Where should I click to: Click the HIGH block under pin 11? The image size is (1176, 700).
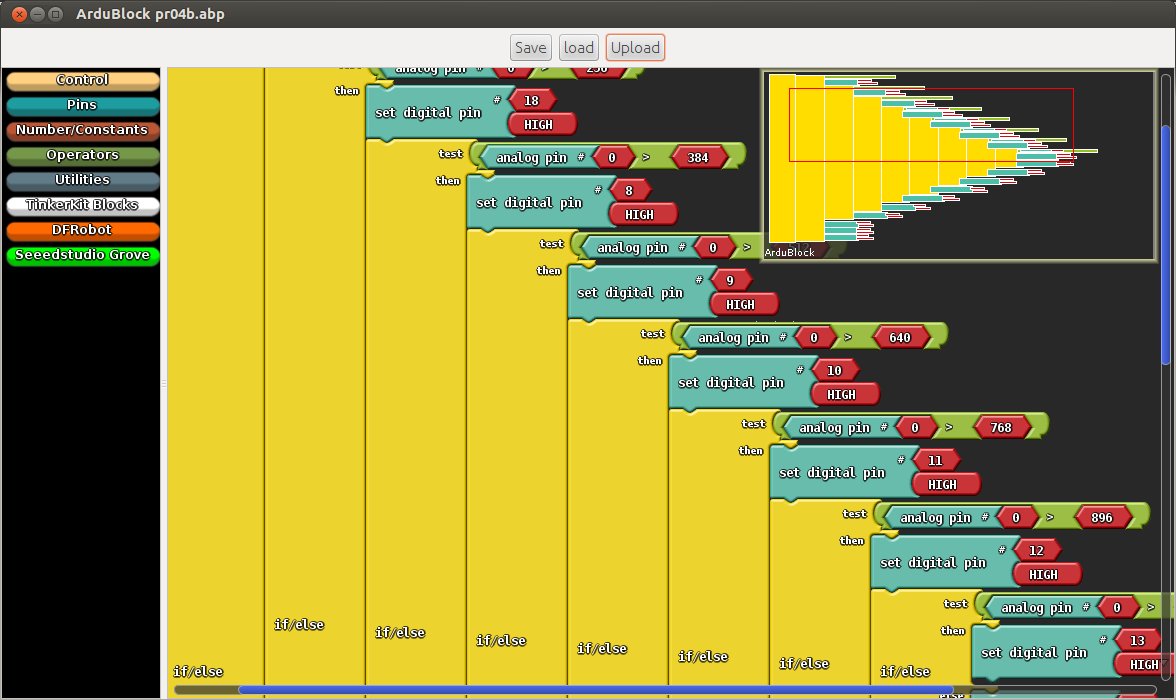click(946, 485)
